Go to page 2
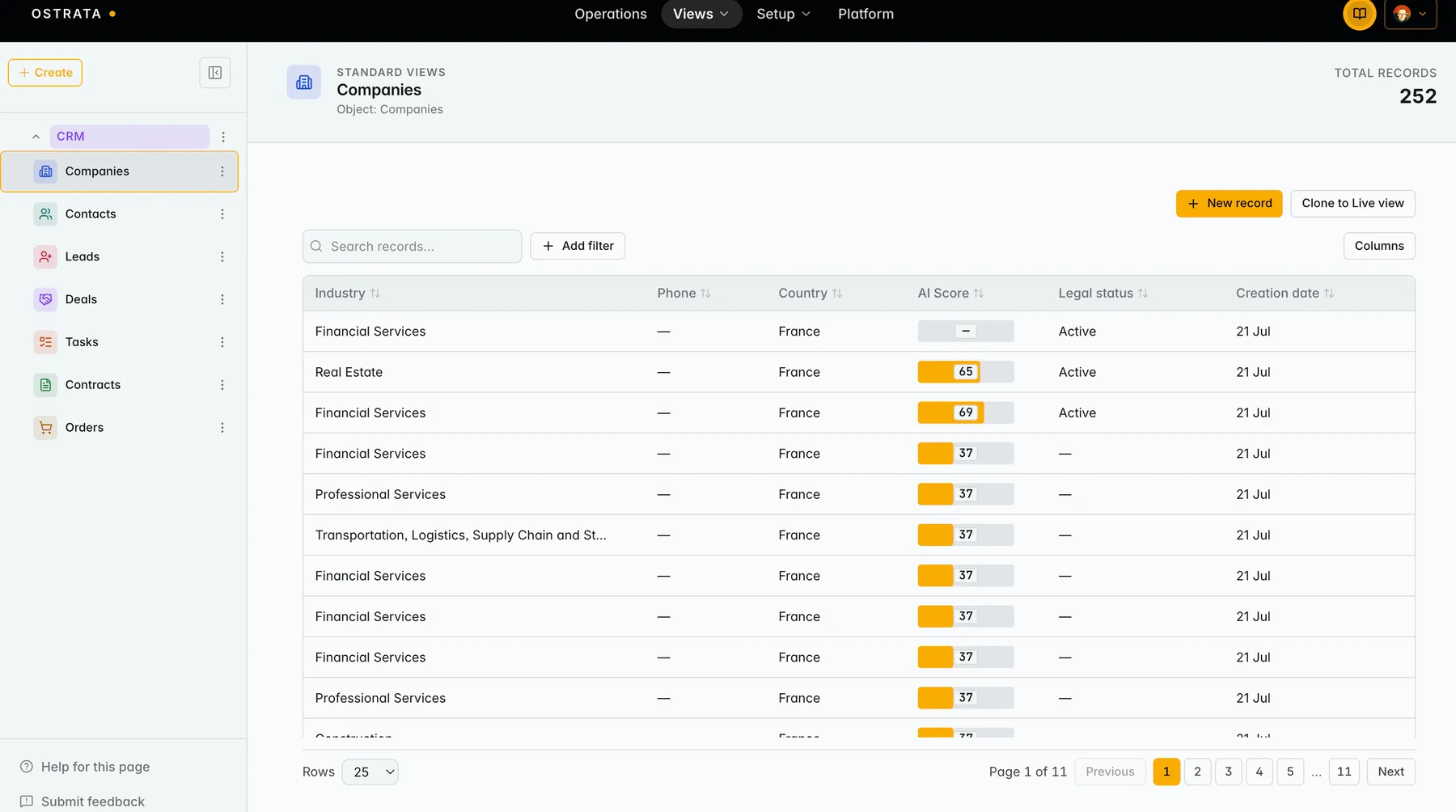1456x812 pixels. tap(1197, 772)
